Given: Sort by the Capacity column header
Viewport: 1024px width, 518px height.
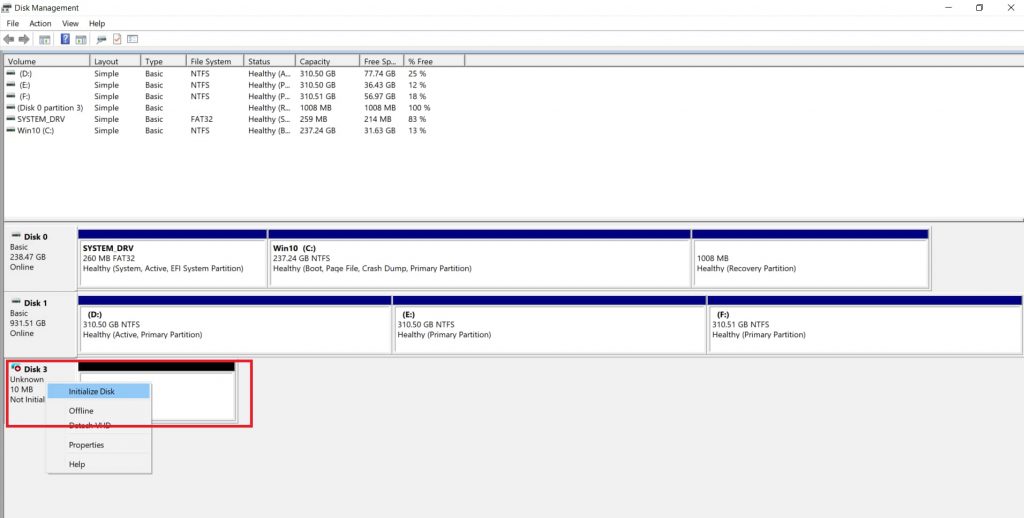Looking at the screenshot, I should point(327,61).
